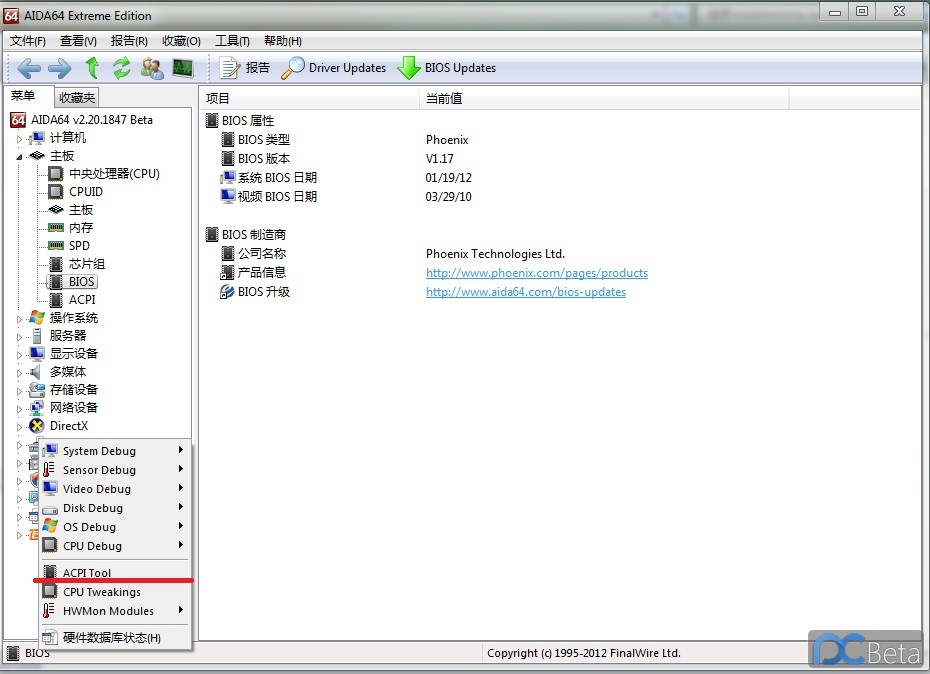Follow the phoenix.com products link
This screenshot has width=930, height=674.
[x=537, y=273]
